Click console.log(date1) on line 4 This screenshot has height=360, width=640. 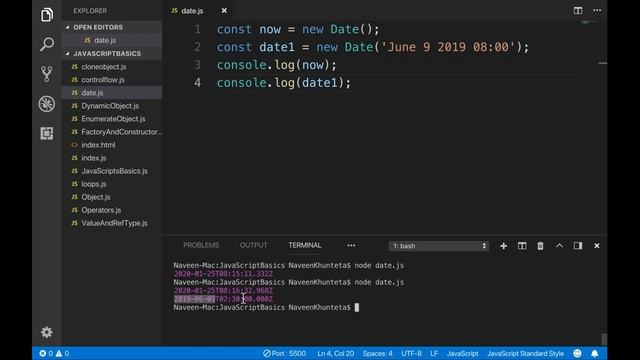284,83
